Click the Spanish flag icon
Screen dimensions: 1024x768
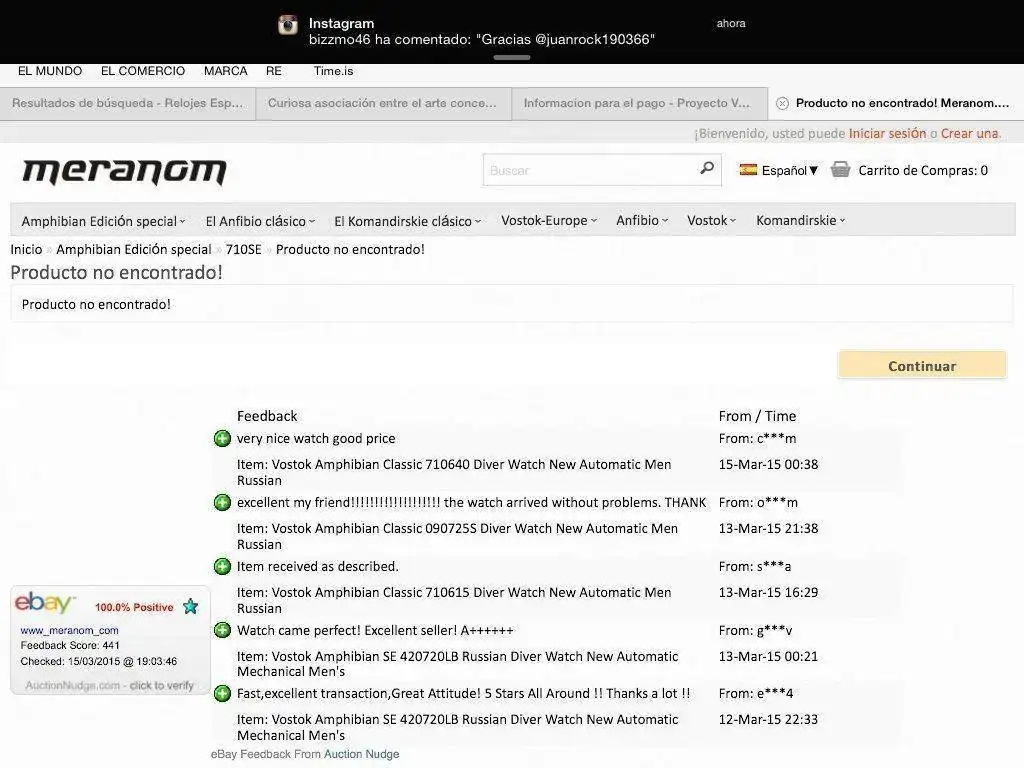click(x=748, y=170)
